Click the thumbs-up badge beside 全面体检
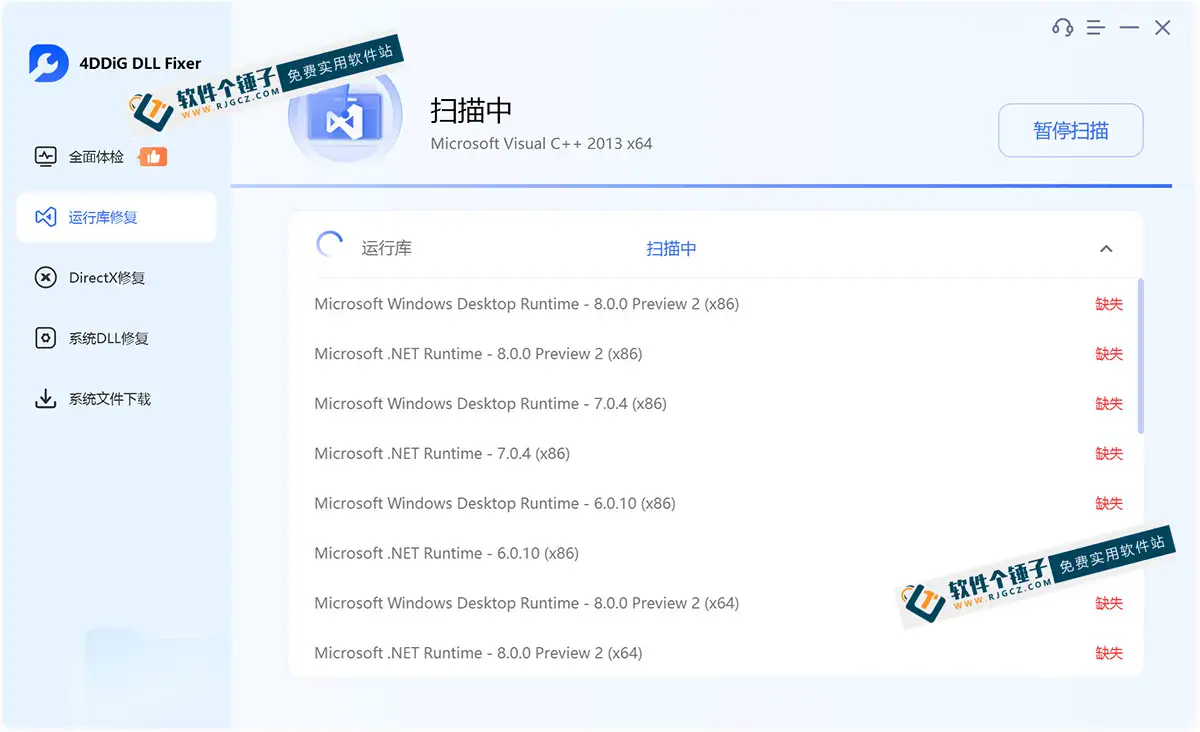Screen dimensions: 1200x732 [x=153, y=156]
